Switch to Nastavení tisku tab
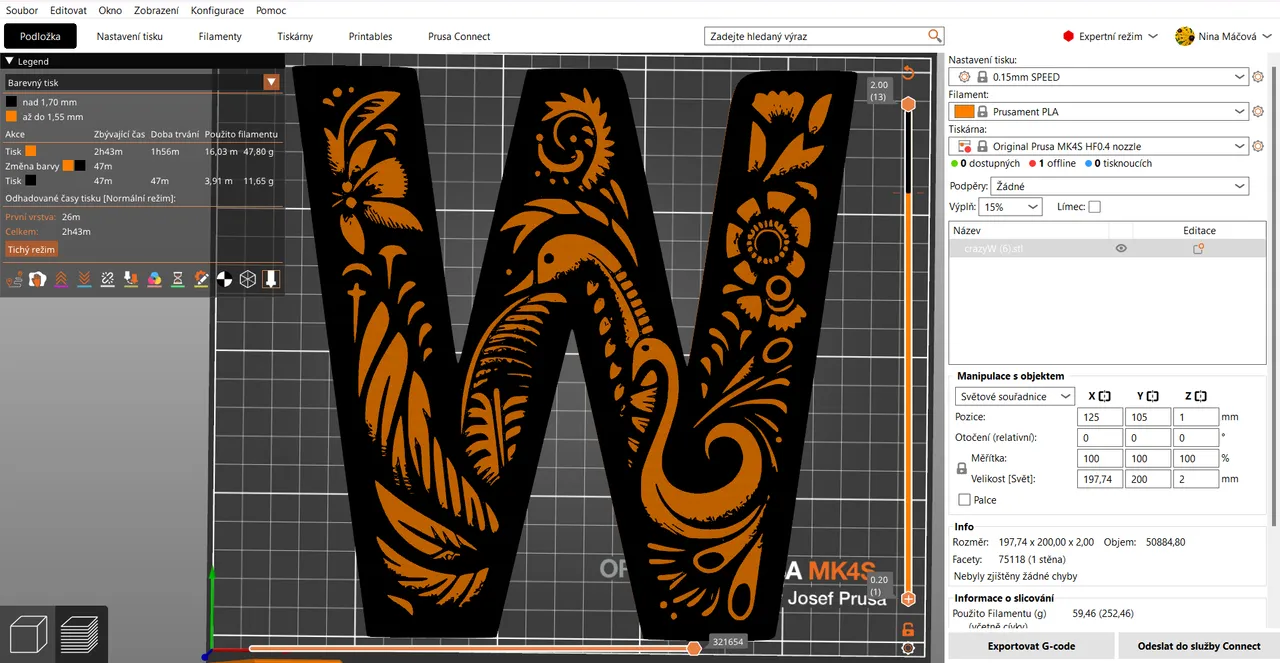Viewport: 1280px width, 663px height. pyautogui.click(x=129, y=36)
